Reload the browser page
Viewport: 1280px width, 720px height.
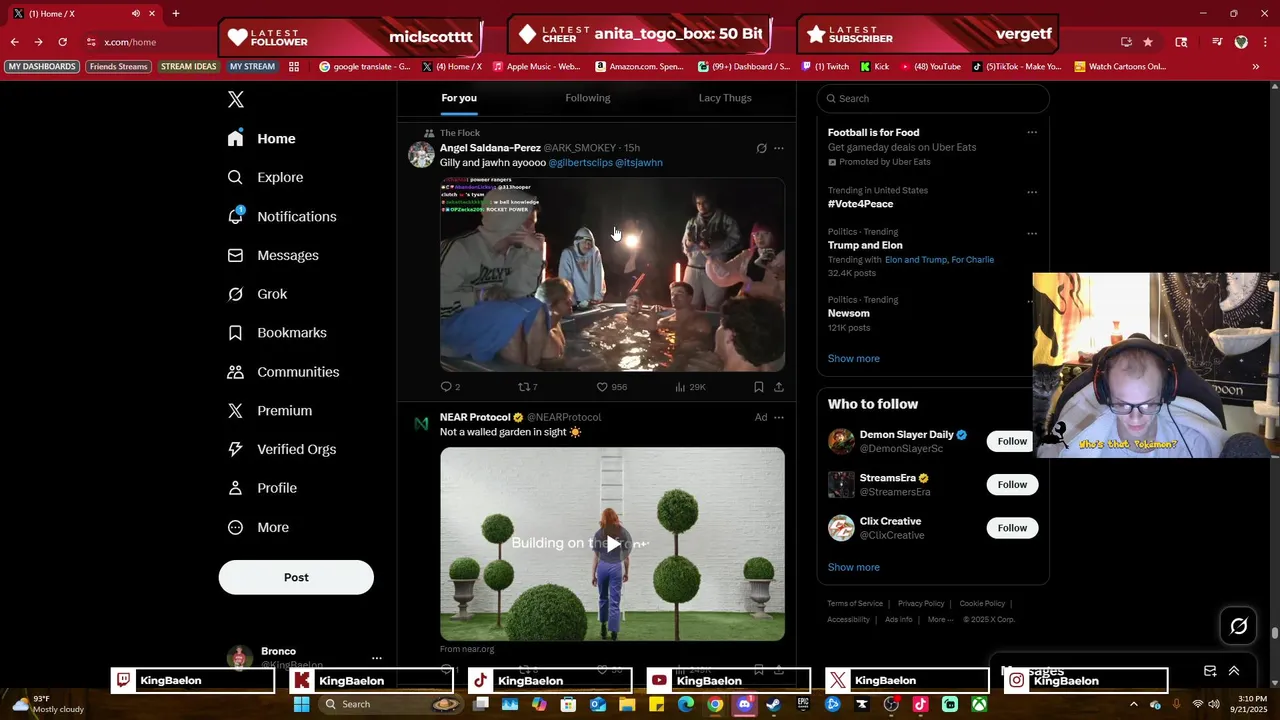[62, 42]
